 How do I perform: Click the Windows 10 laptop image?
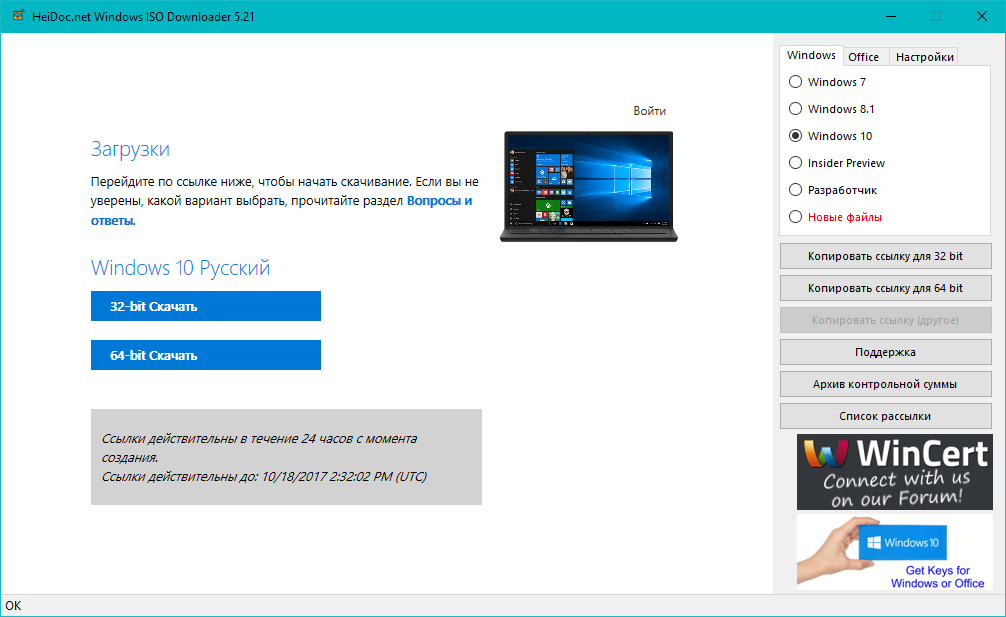click(588, 186)
